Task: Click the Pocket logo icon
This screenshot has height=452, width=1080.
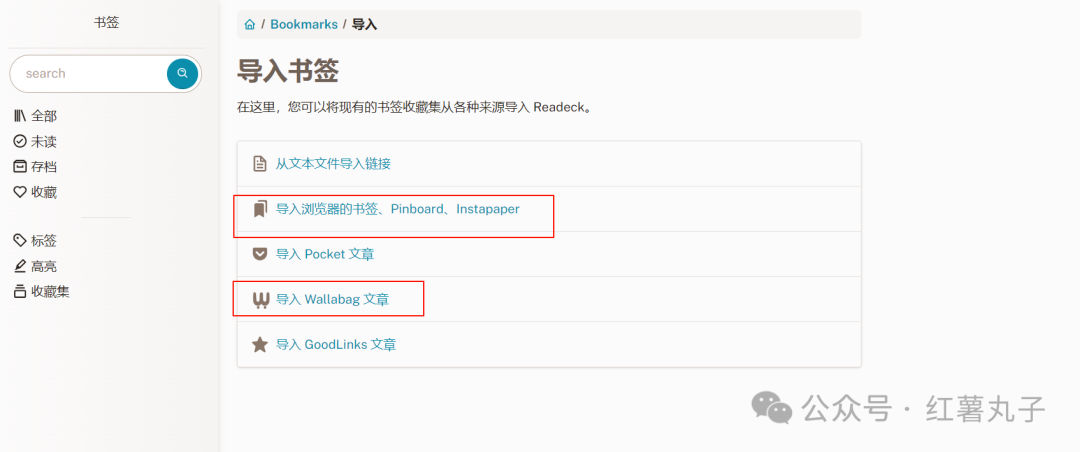Action: 260,254
